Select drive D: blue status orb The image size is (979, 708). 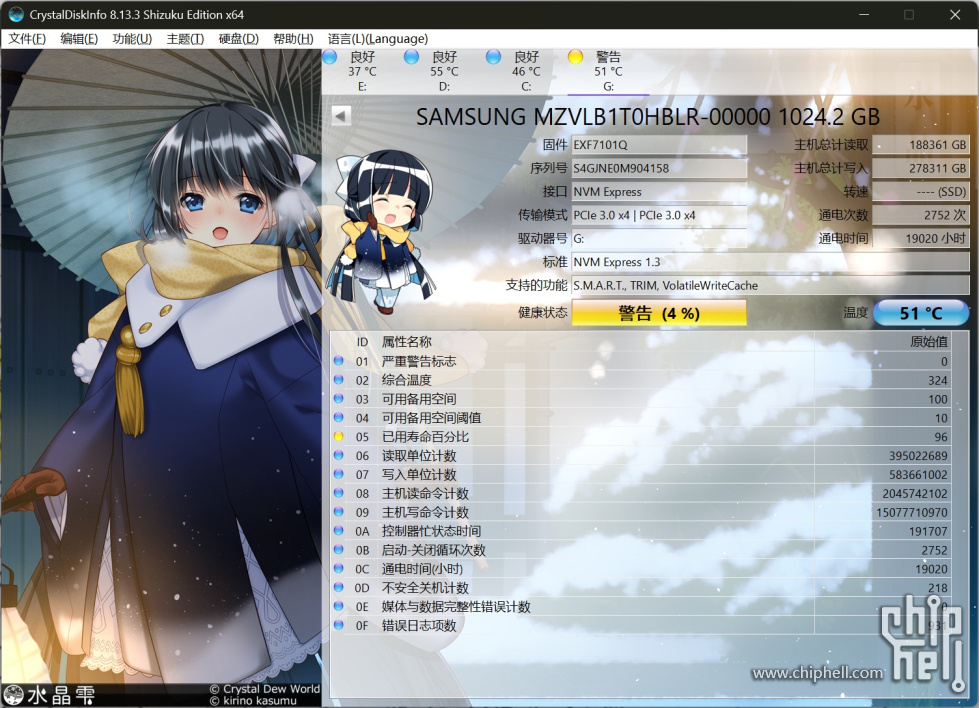coord(411,57)
